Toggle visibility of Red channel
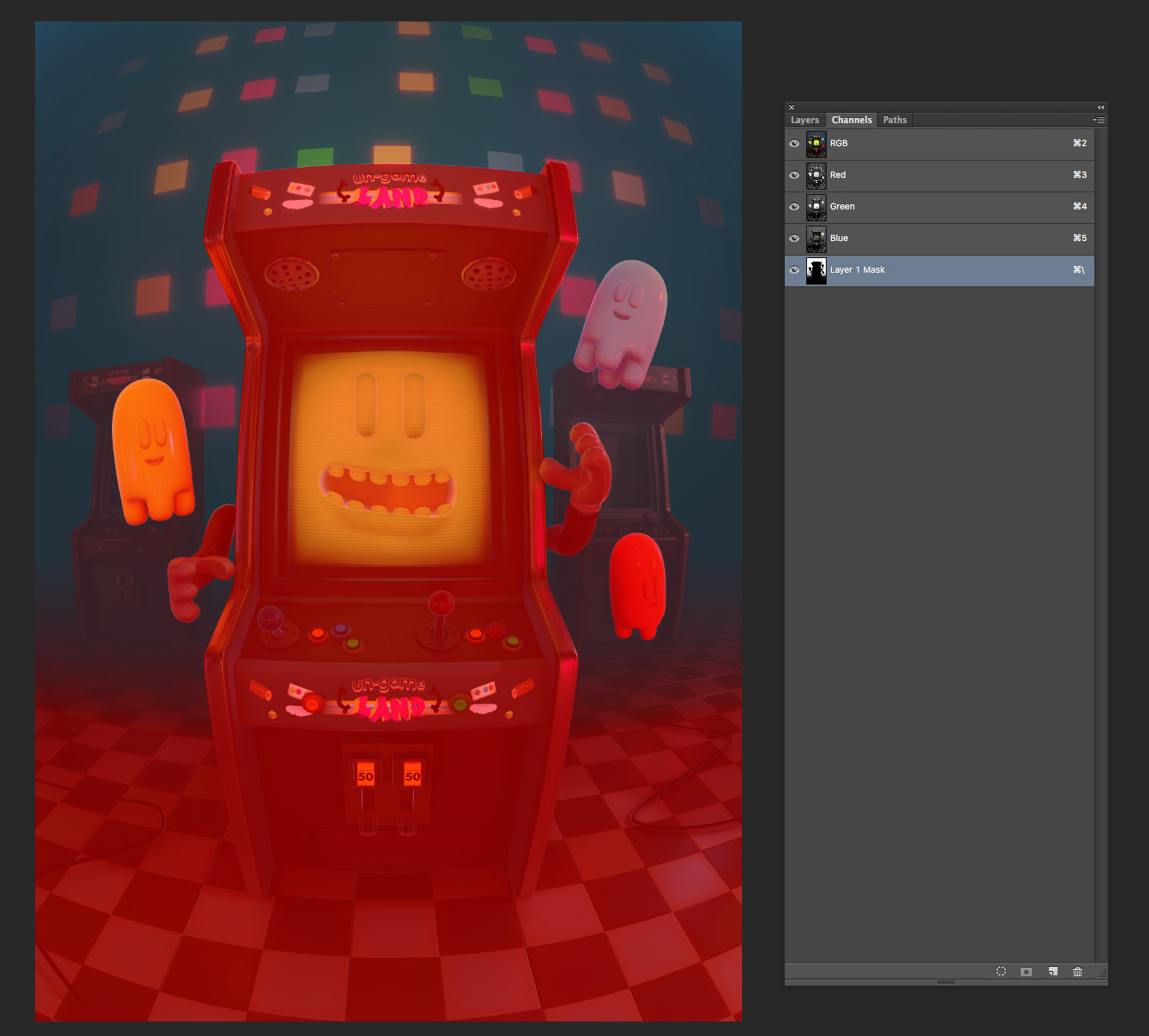 pyautogui.click(x=794, y=175)
